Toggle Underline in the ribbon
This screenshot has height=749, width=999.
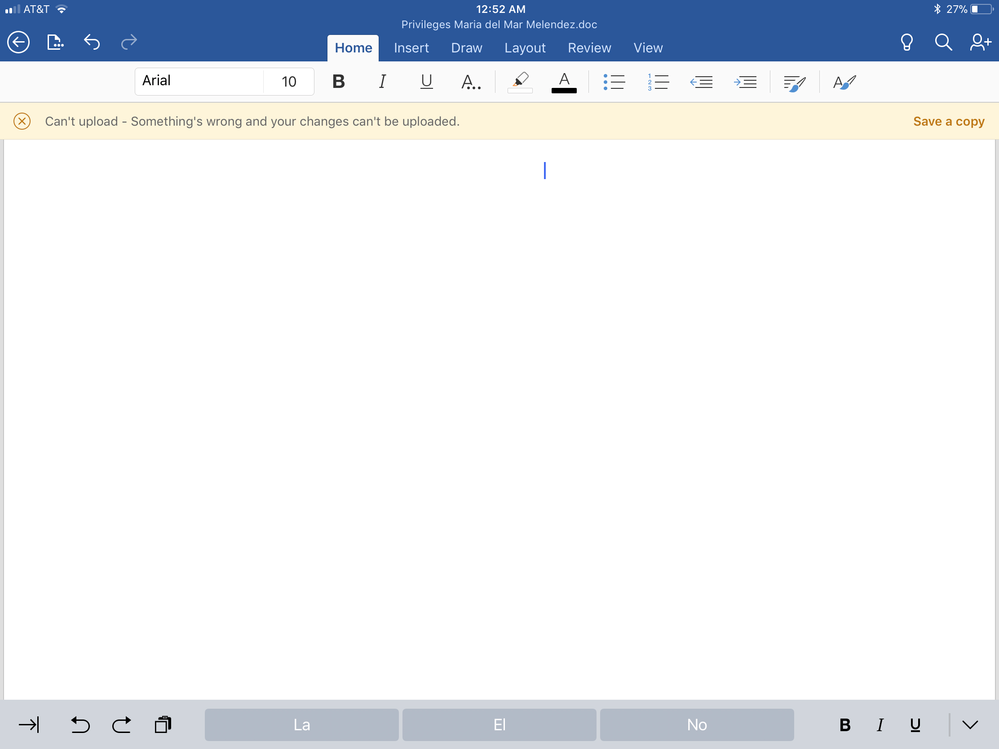(x=426, y=82)
